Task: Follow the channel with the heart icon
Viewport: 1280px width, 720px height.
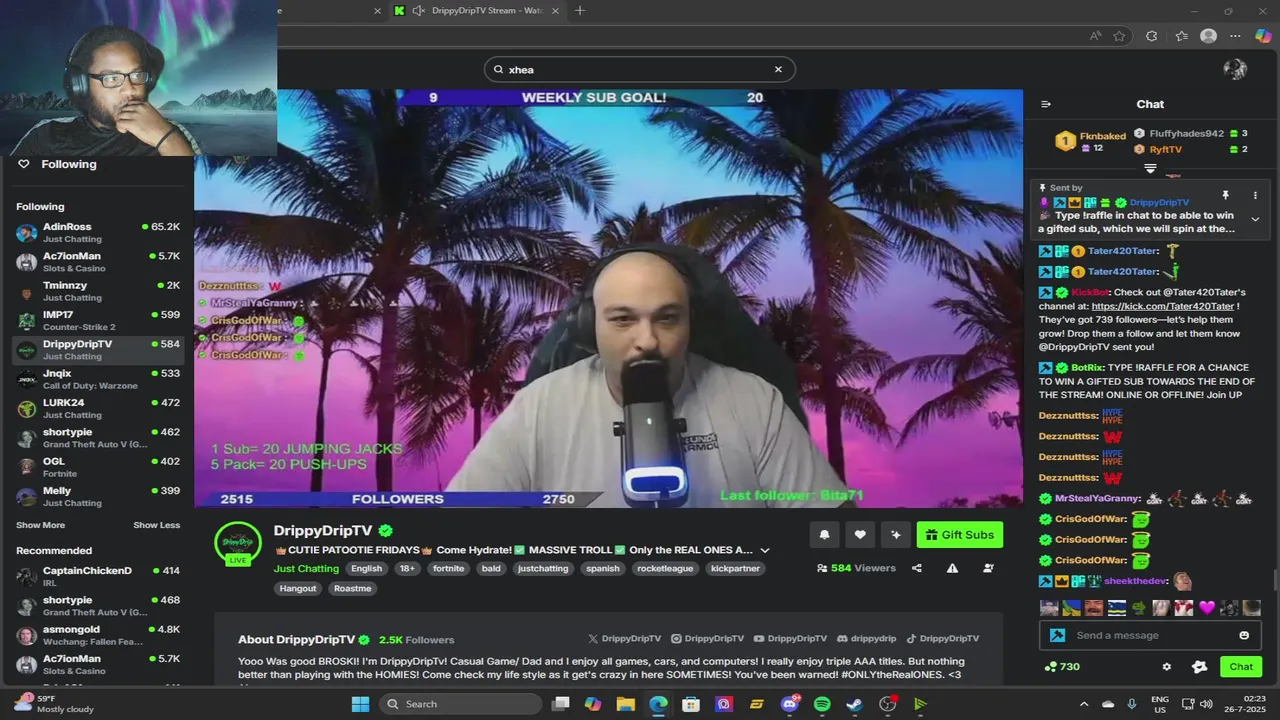Action: [x=860, y=535]
